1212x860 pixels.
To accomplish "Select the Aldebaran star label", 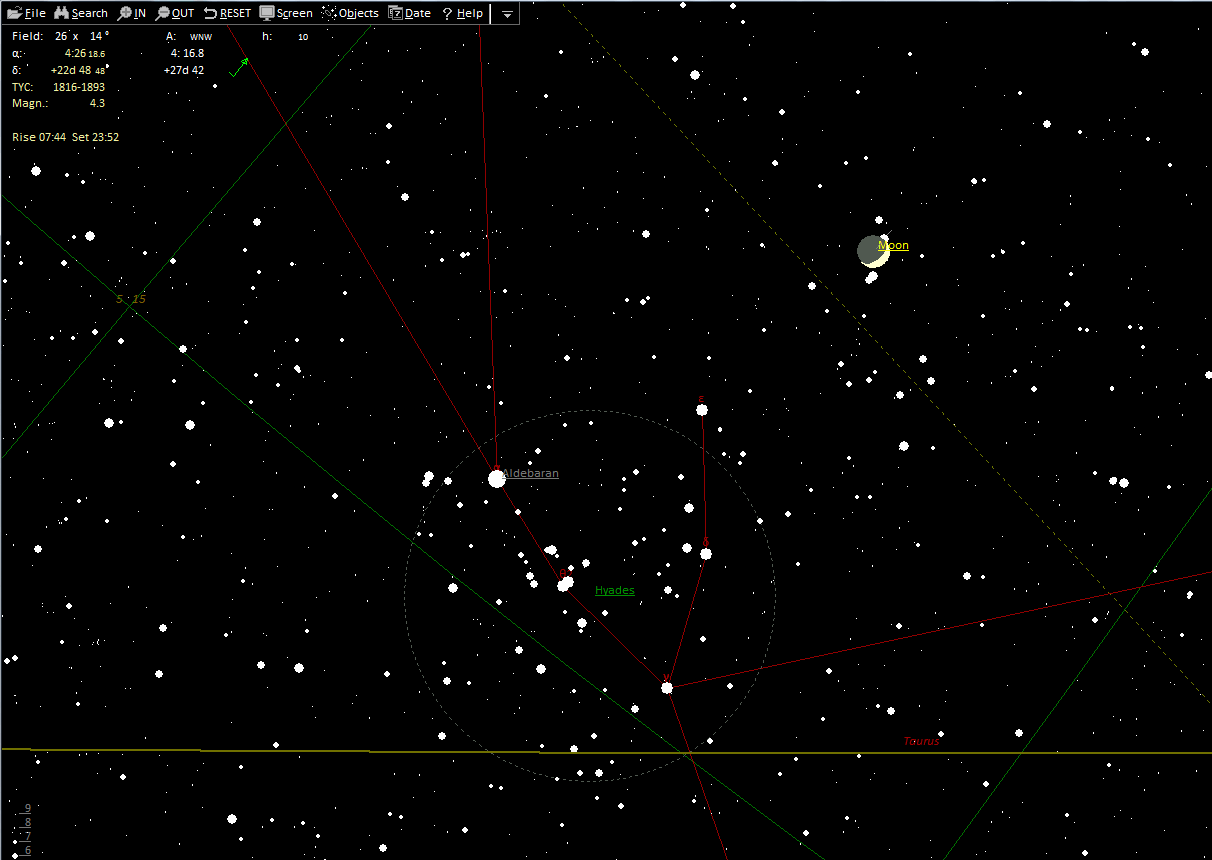I will (x=531, y=473).
